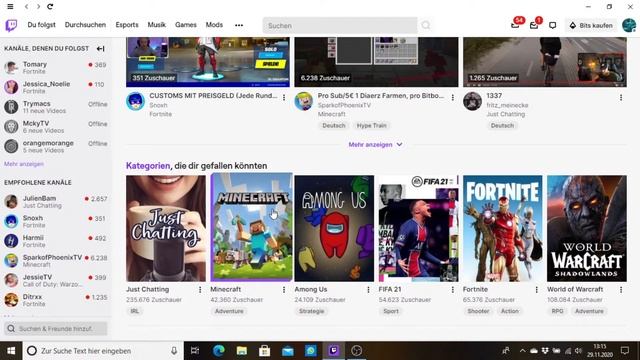Image resolution: width=640 pixels, height=360 pixels.
Task: Open options menu for Minecraft category
Action: click(x=284, y=290)
